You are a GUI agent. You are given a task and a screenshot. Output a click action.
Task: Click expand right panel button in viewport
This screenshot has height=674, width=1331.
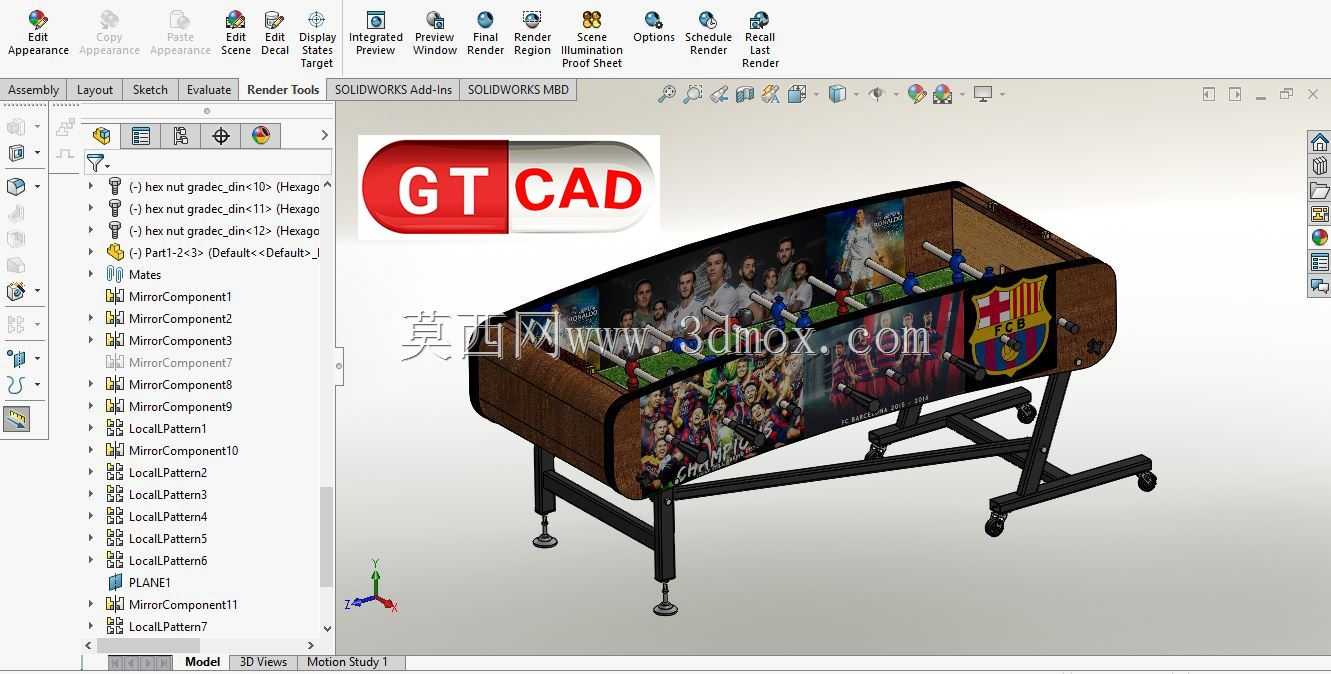(1235, 94)
